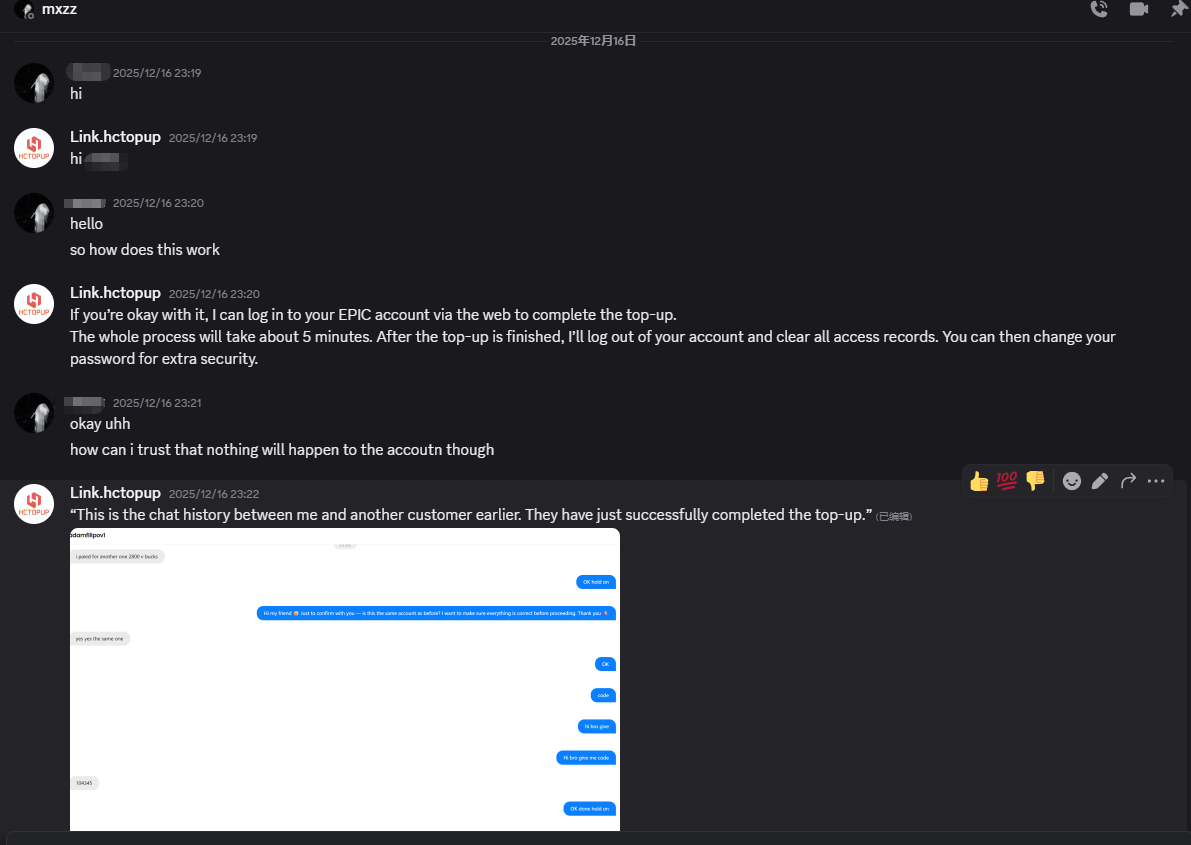Start a voice call with mxzz

pos(1099,9)
